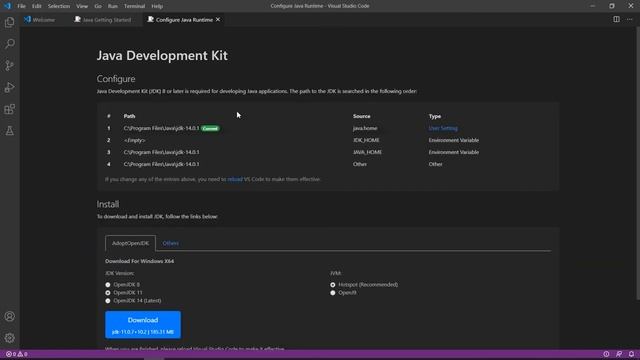Open the Go menu
The image size is (640, 360).
[x=98, y=6]
